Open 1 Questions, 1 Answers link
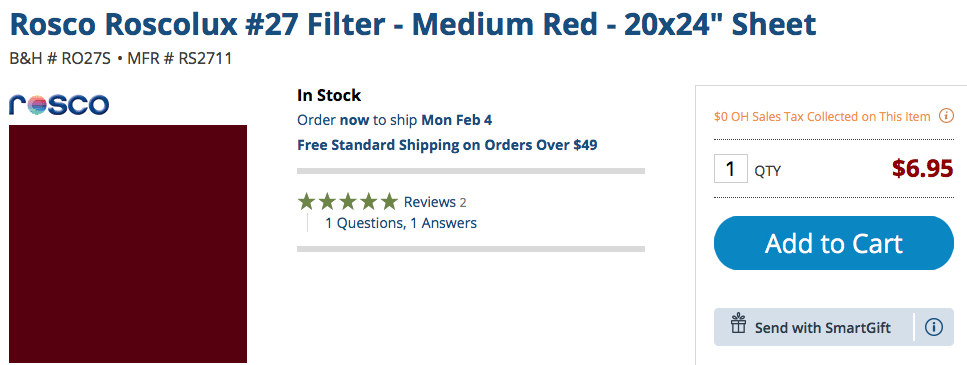The width and height of the screenshot is (967, 365). click(x=401, y=223)
